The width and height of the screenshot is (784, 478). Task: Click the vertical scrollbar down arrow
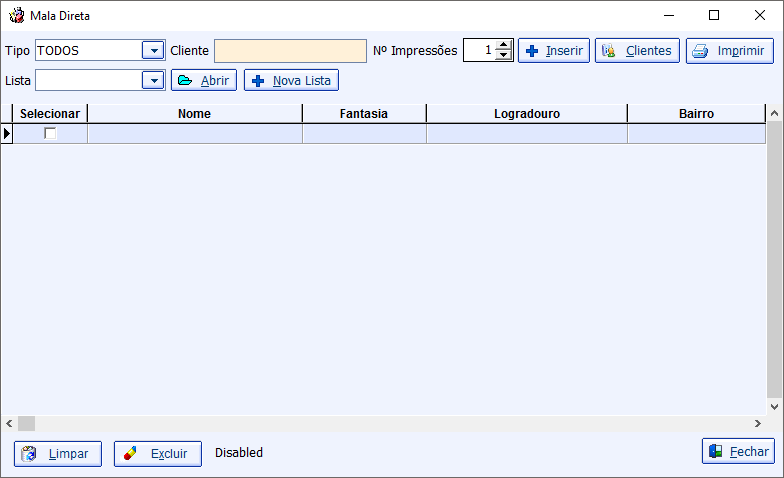click(x=774, y=406)
